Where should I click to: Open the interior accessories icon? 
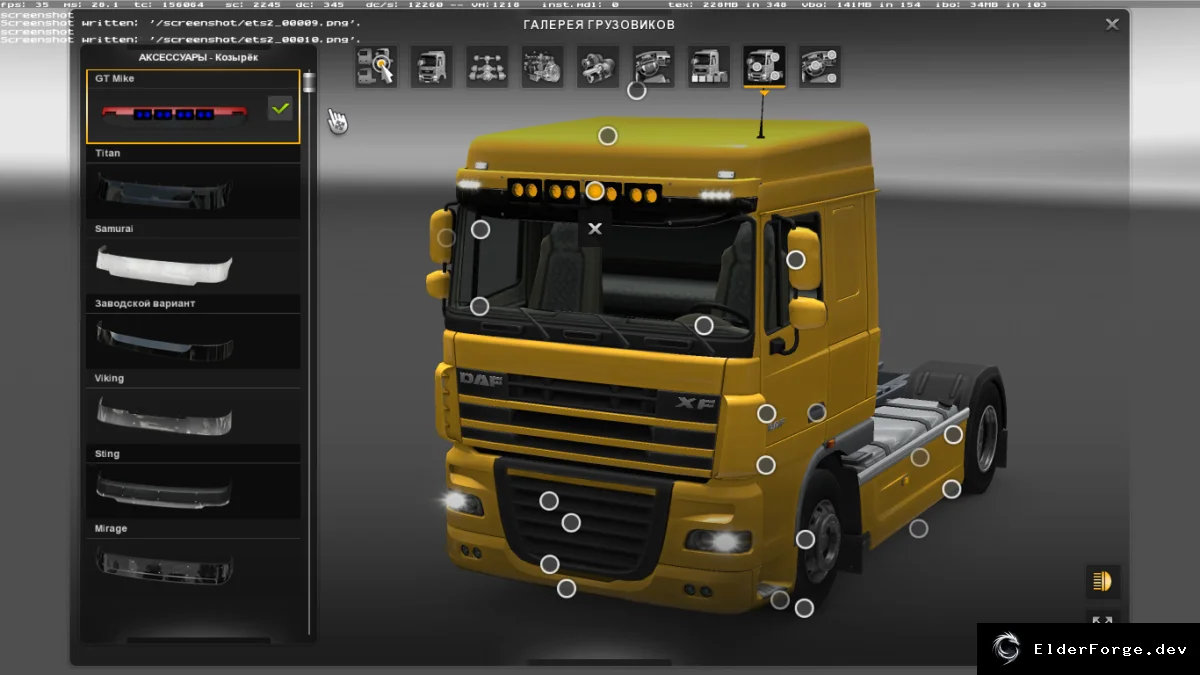(819, 66)
